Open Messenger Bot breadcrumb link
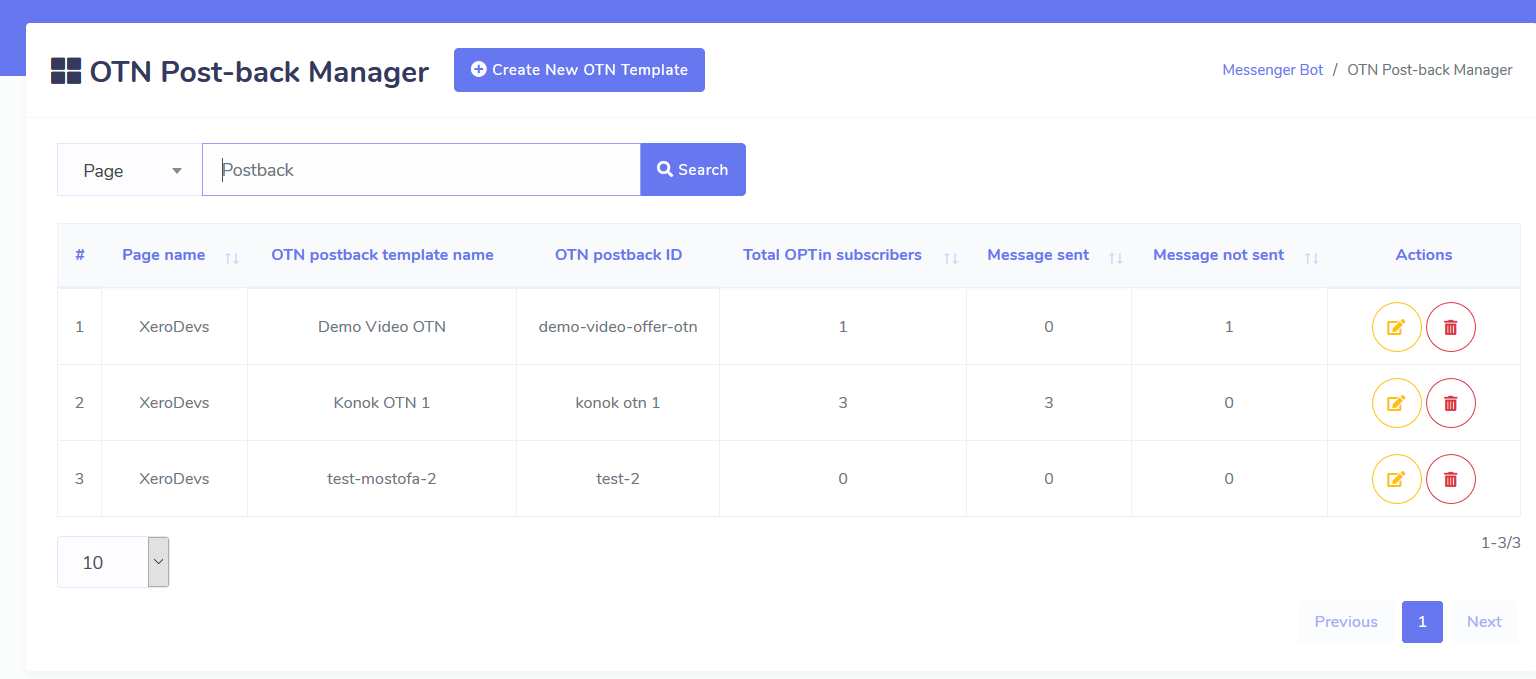This screenshot has height=679, width=1536. [x=1273, y=70]
